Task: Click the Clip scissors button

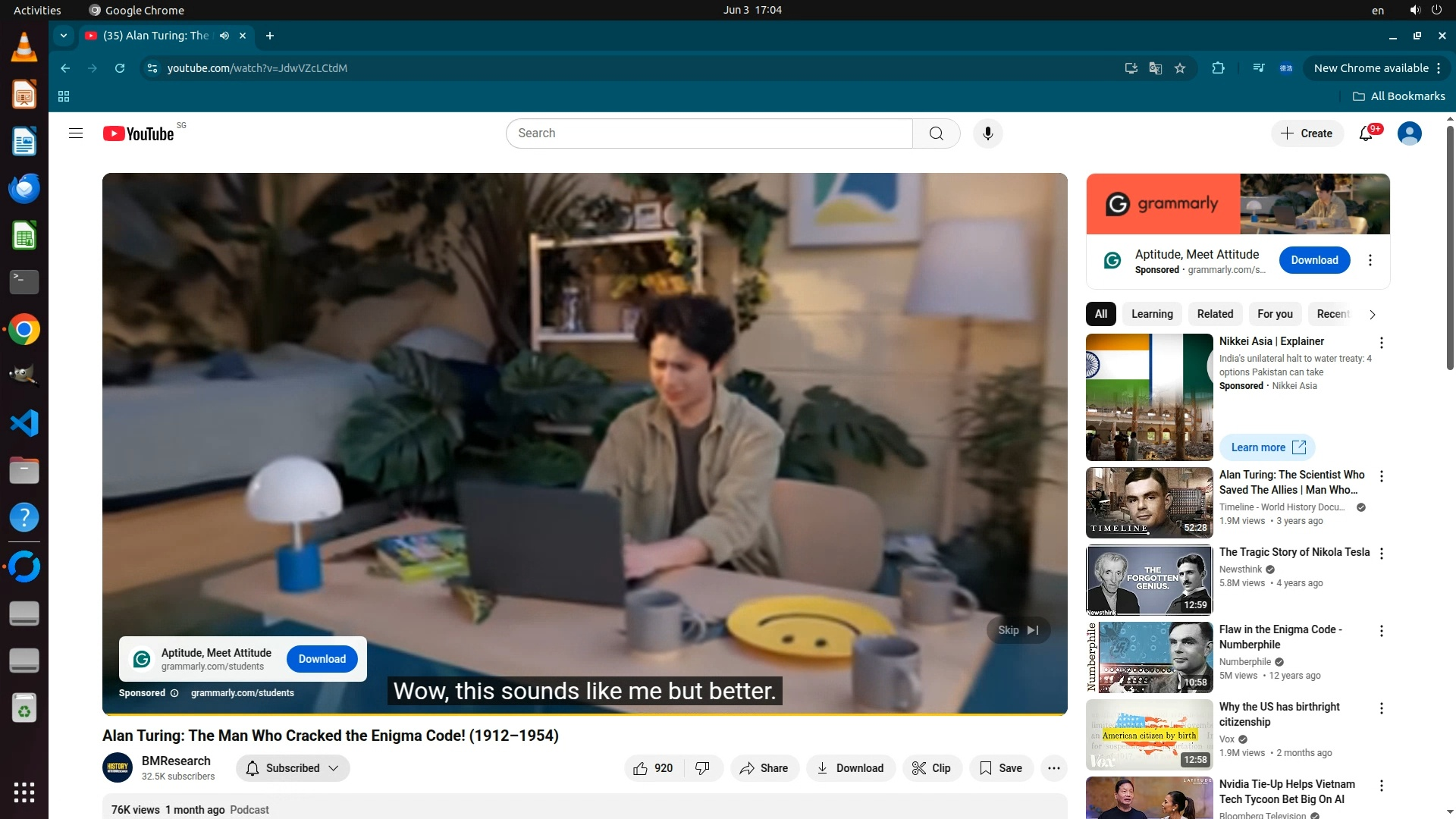Action: pos(931,768)
